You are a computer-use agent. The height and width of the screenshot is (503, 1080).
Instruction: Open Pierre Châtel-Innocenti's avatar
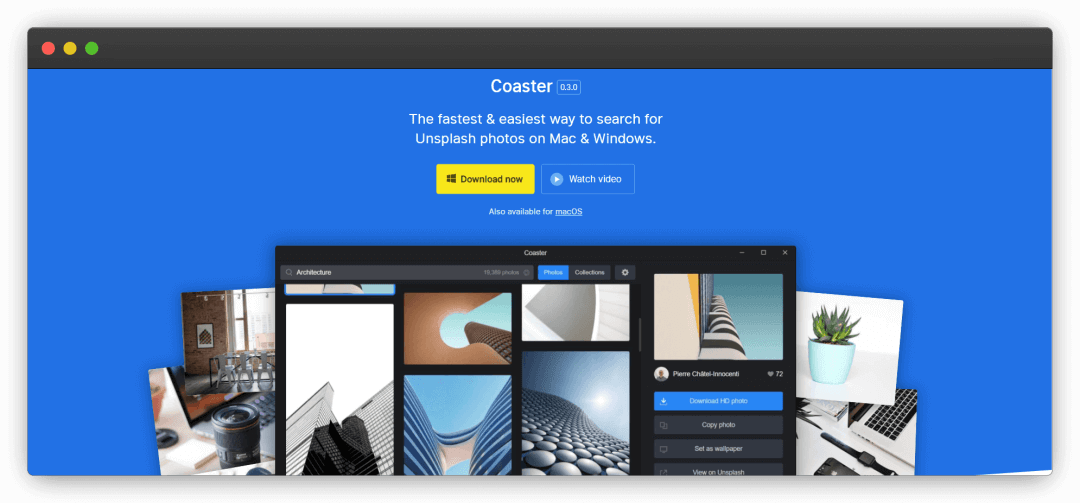[x=661, y=374]
